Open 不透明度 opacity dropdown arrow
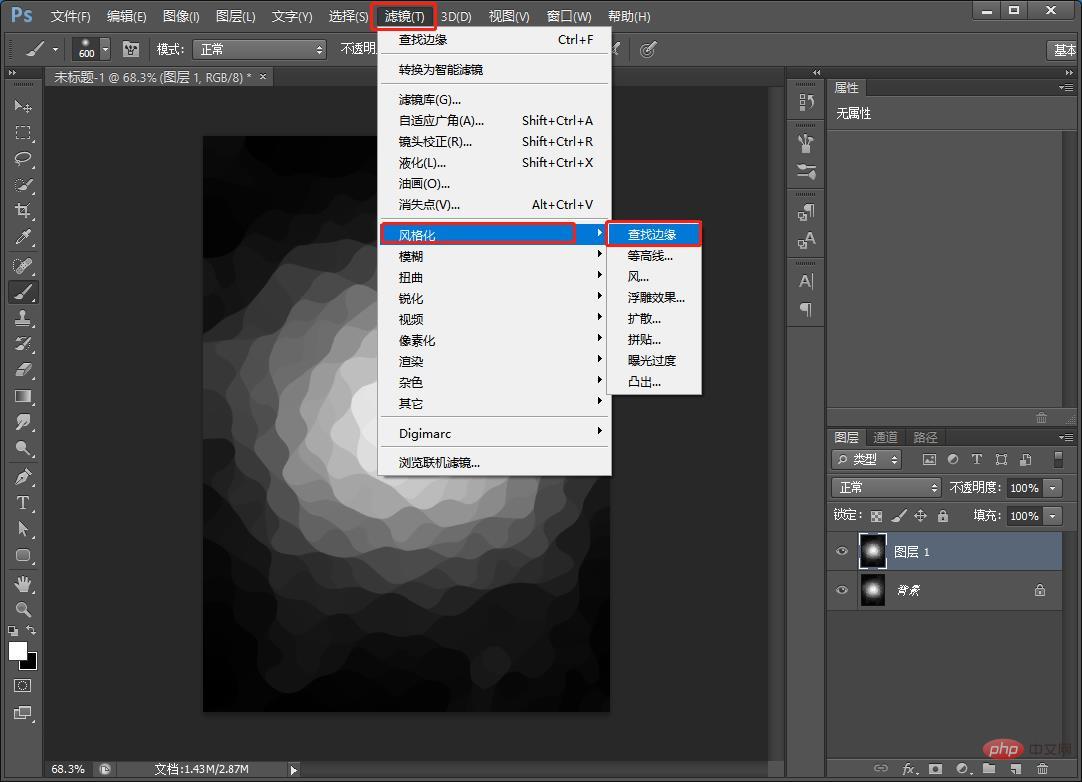 (x=1052, y=487)
